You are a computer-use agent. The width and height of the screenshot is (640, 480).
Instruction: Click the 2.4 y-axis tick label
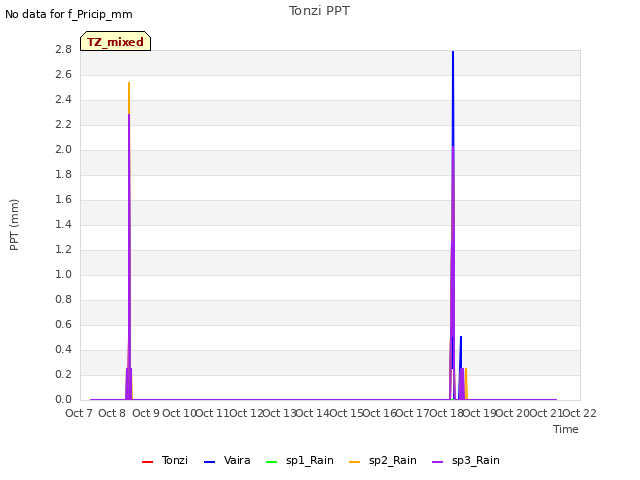pyautogui.click(x=64, y=99)
